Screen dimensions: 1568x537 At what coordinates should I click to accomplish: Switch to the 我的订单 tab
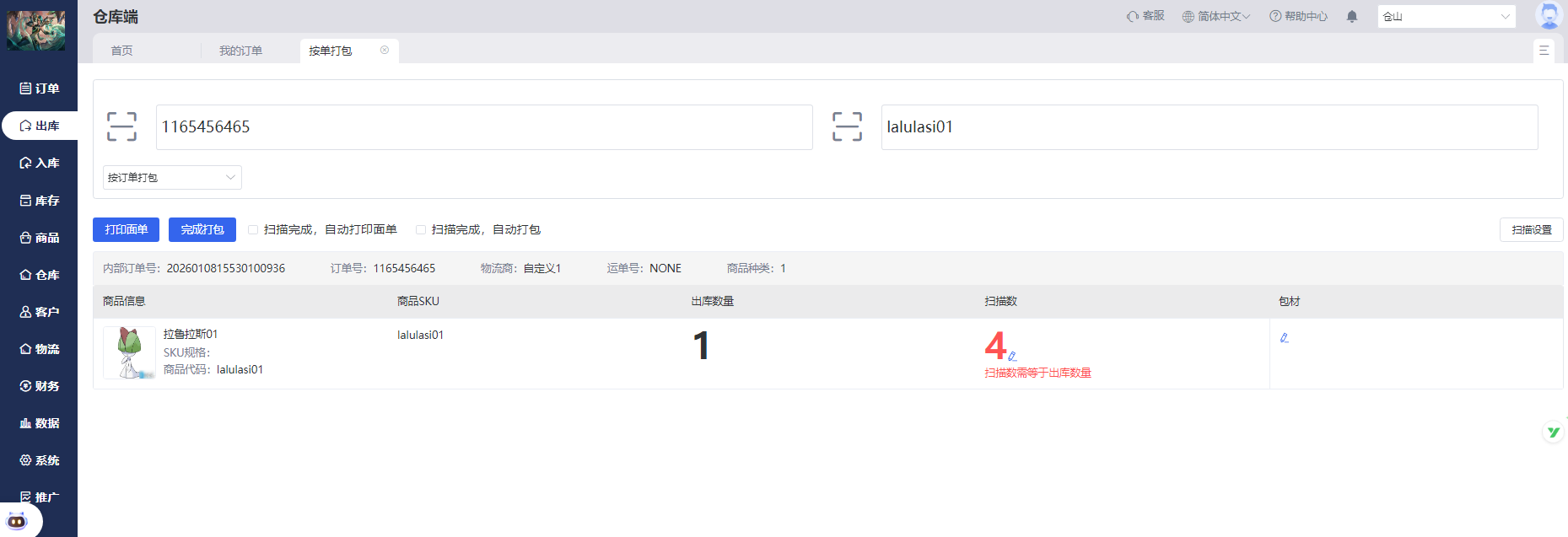(x=240, y=51)
